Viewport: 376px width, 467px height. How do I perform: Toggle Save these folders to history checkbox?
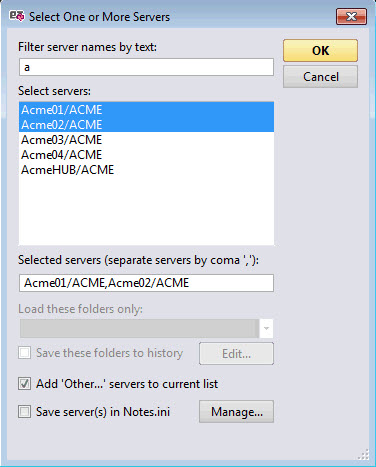click(24, 353)
